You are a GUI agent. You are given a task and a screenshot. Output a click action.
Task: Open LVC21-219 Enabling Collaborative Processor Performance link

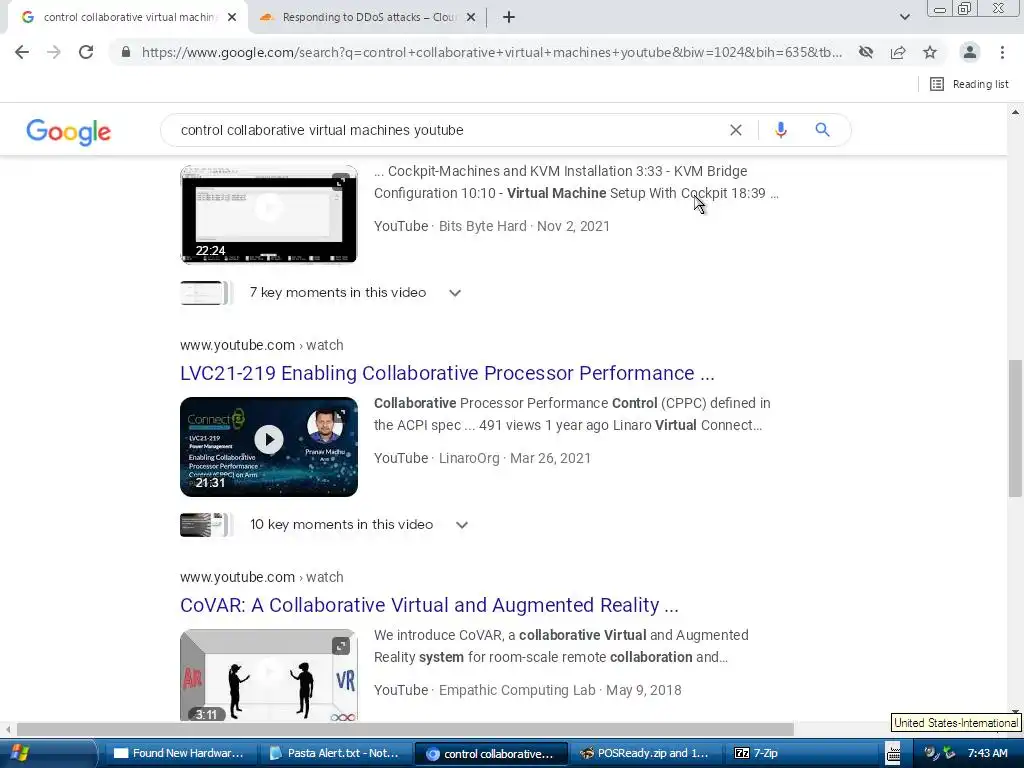click(x=447, y=373)
